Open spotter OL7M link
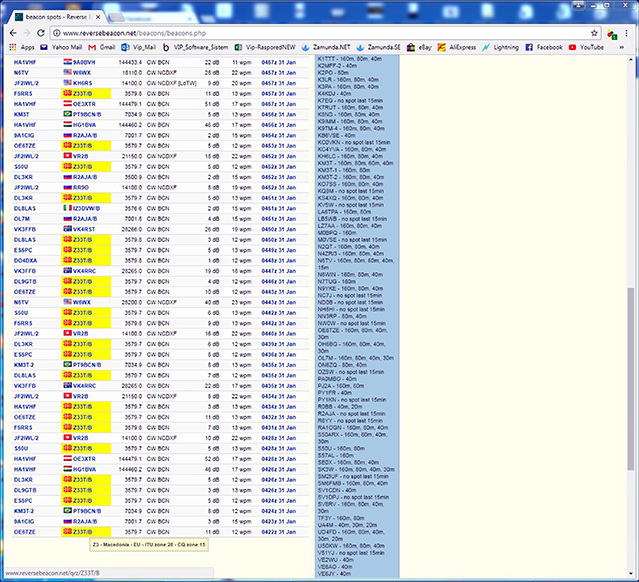 [x=21, y=219]
